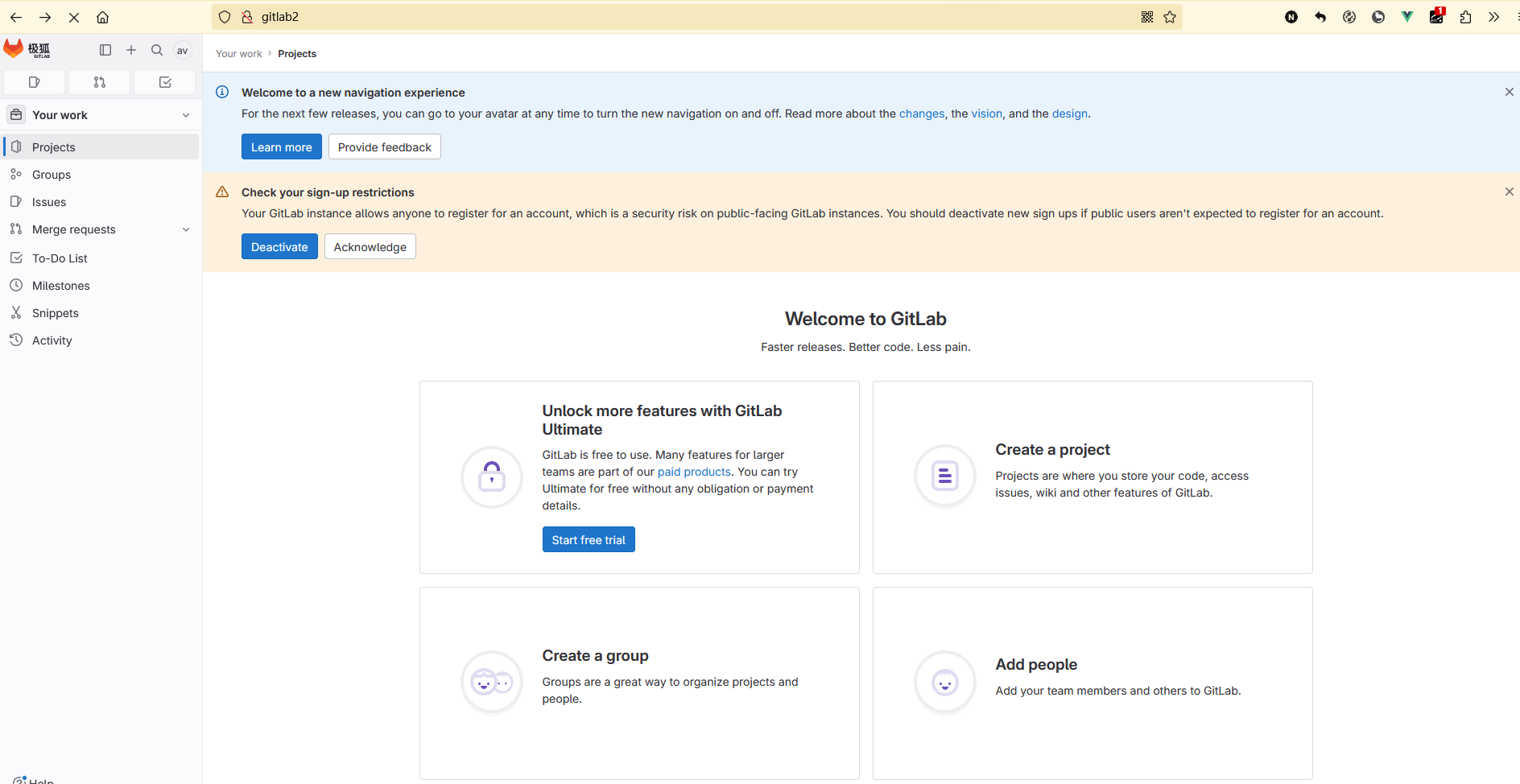
Task: Click the Add people card
Action: [1092, 683]
